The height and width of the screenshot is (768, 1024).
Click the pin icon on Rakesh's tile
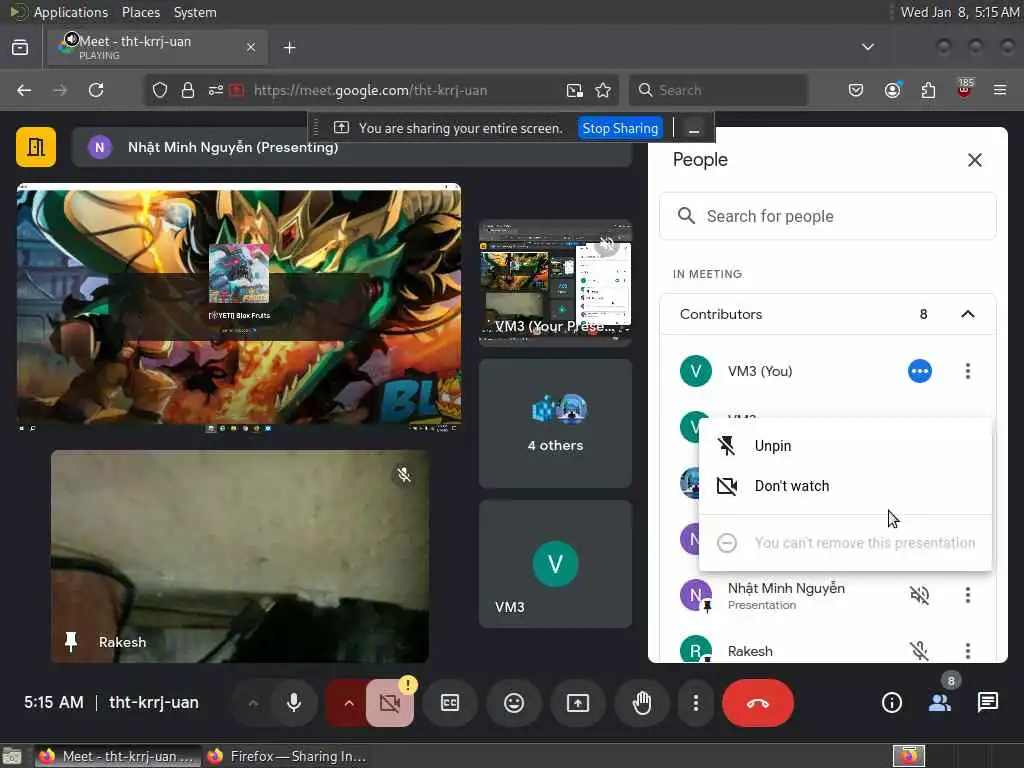pyautogui.click(x=71, y=642)
